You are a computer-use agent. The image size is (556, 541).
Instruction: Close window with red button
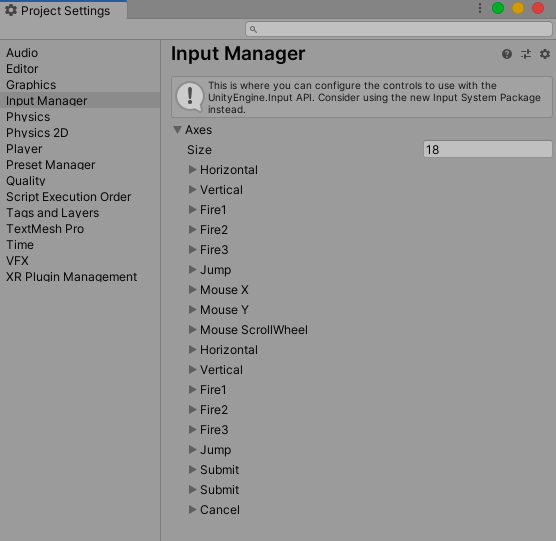(x=538, y=8)
